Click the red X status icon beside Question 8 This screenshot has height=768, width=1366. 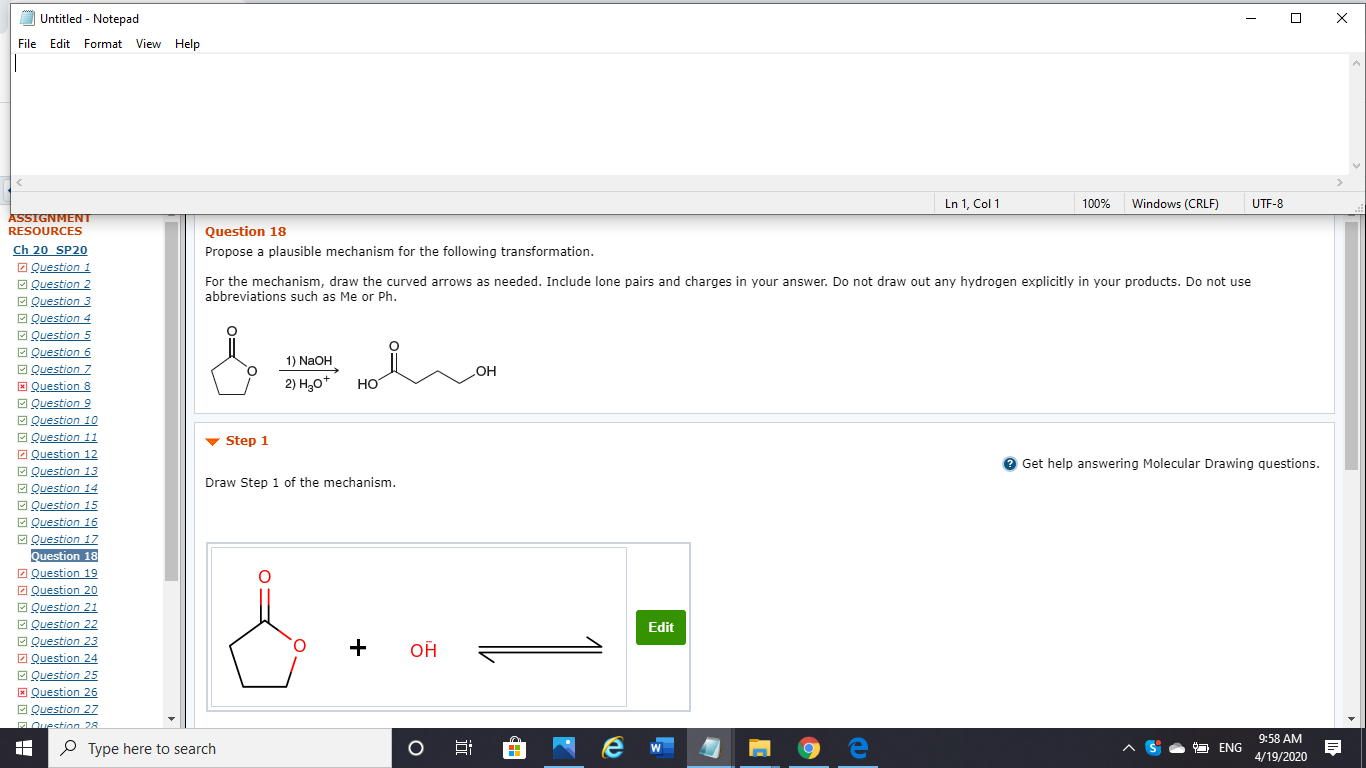[x=22, y=385]
